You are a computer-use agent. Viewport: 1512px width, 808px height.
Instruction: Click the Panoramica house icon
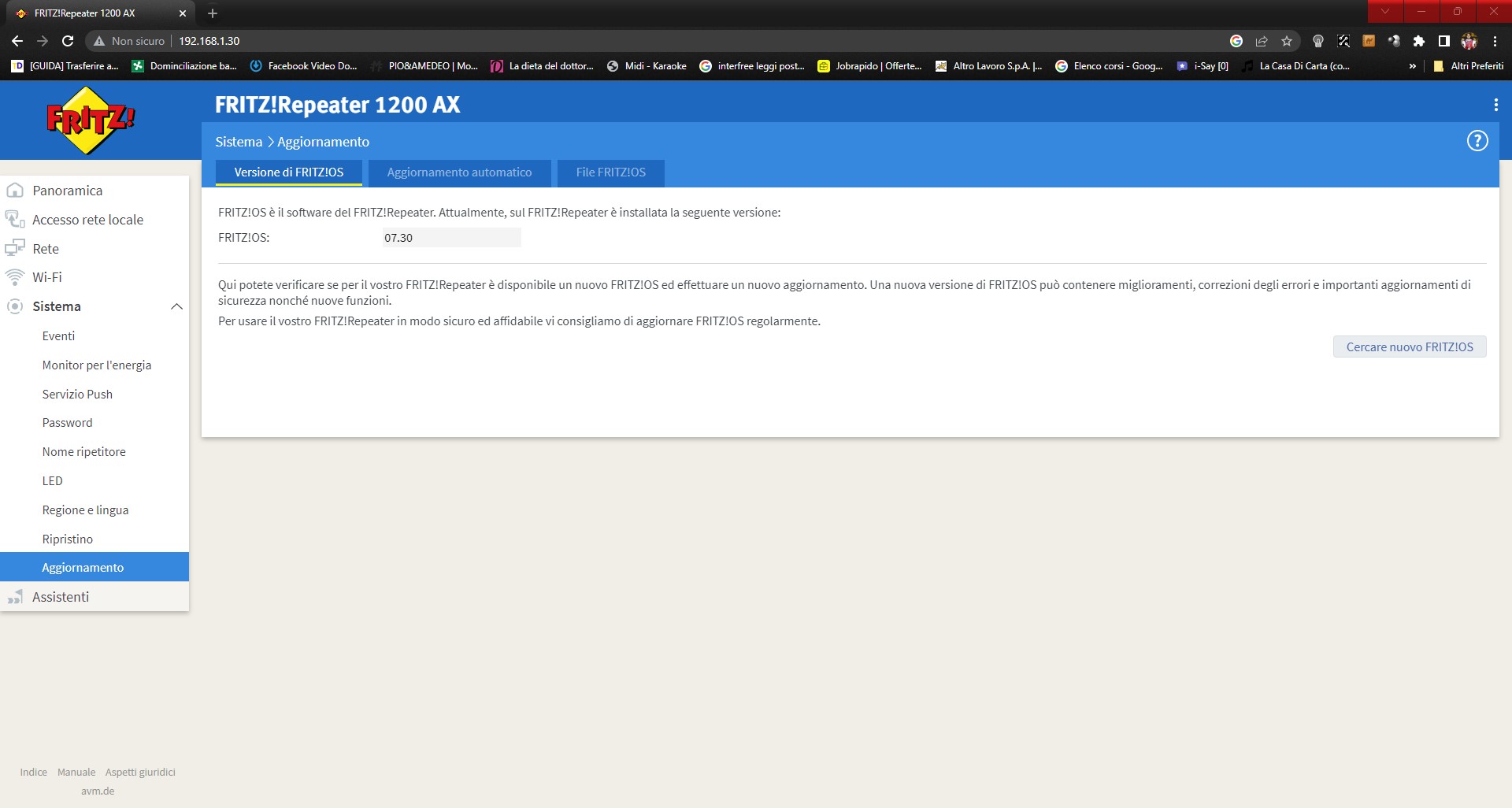(15, 191)
